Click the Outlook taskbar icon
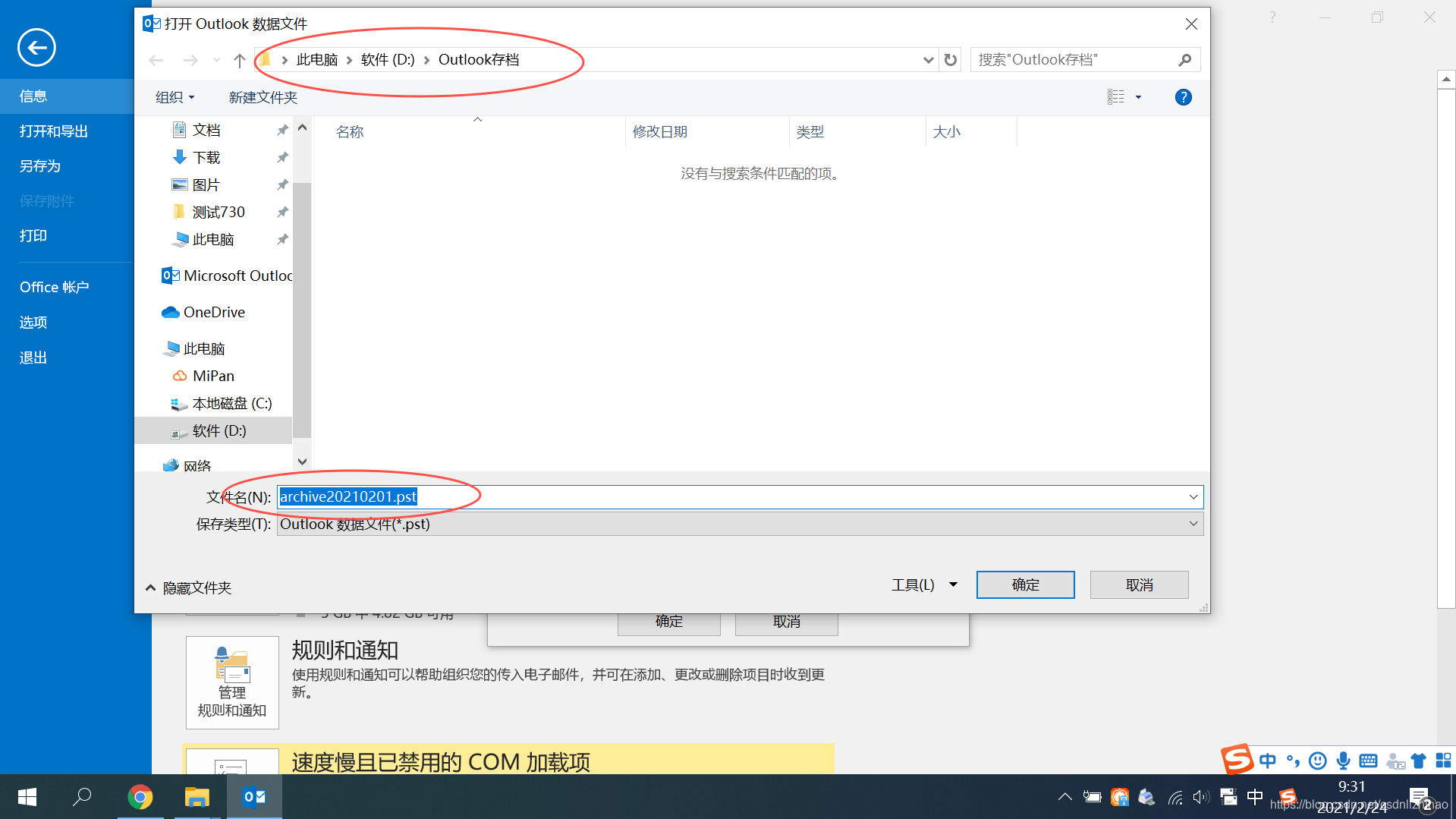 [254, 797]
